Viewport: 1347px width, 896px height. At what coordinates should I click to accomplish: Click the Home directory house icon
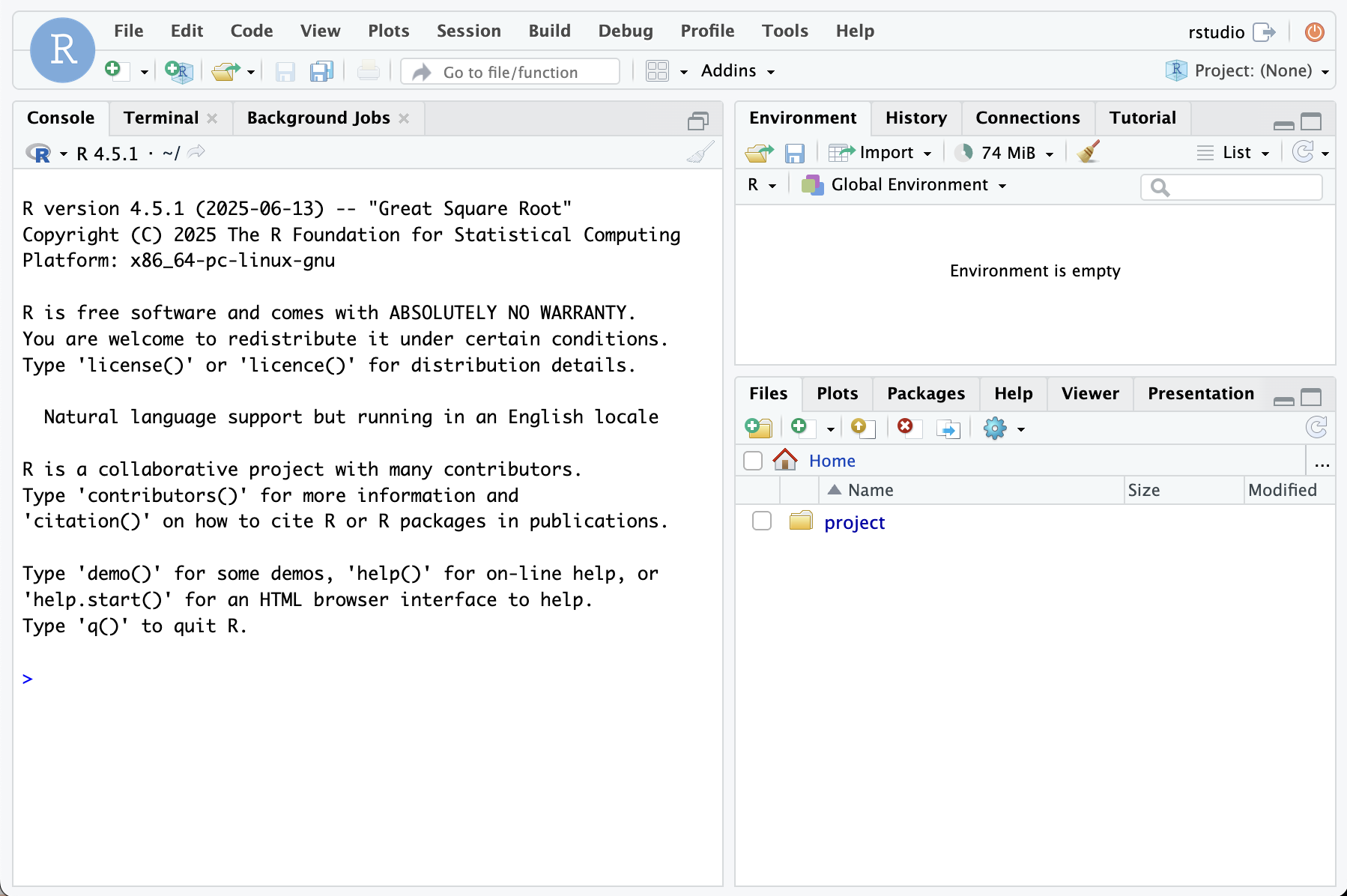point(784,459)
